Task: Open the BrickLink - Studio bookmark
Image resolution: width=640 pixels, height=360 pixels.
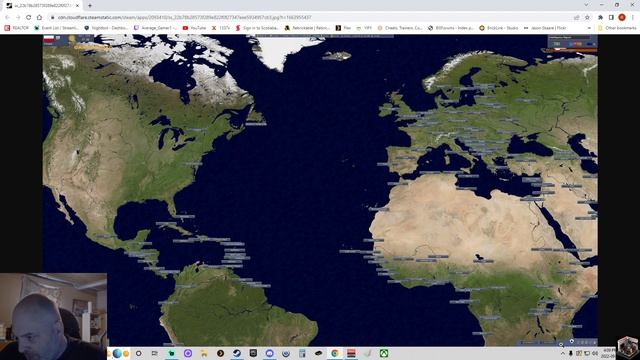Action: tap(498, 28)
